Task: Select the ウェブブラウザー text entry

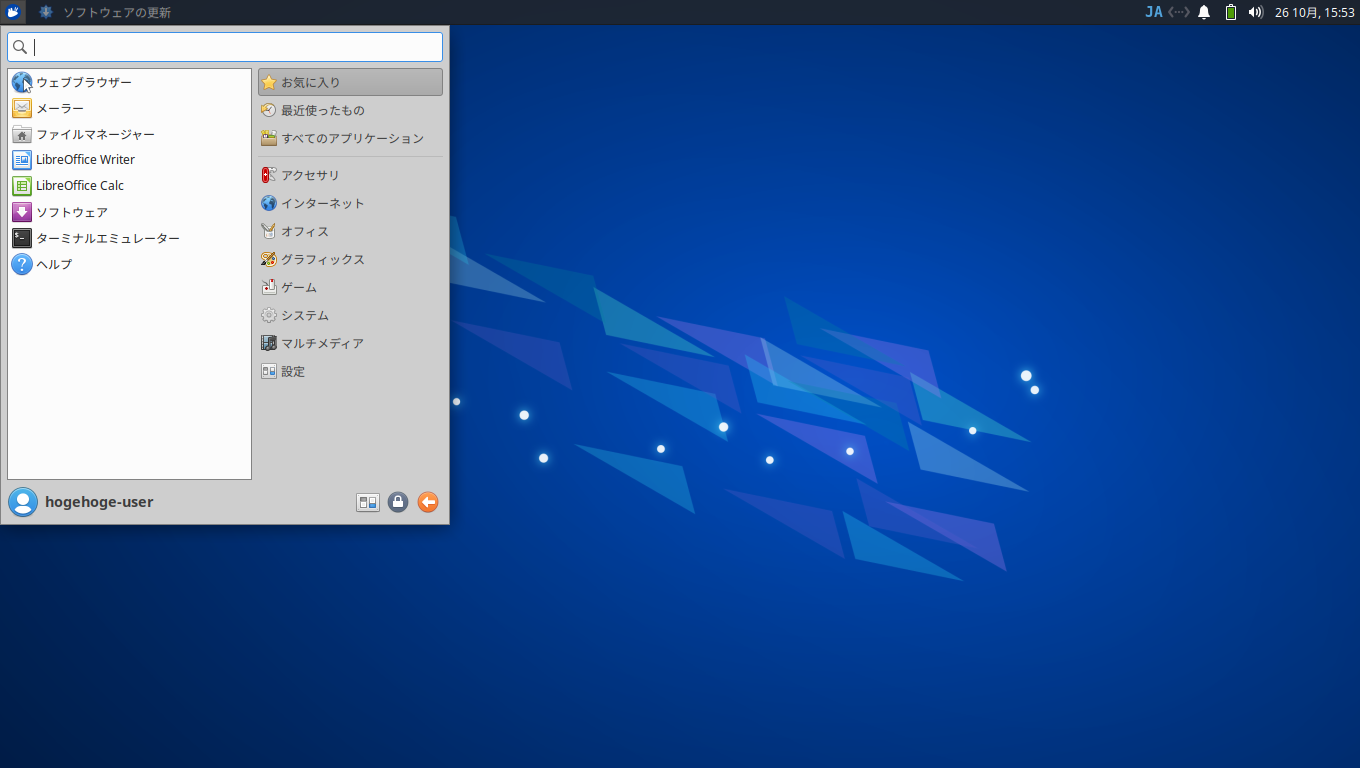Action: click(84, 82)
